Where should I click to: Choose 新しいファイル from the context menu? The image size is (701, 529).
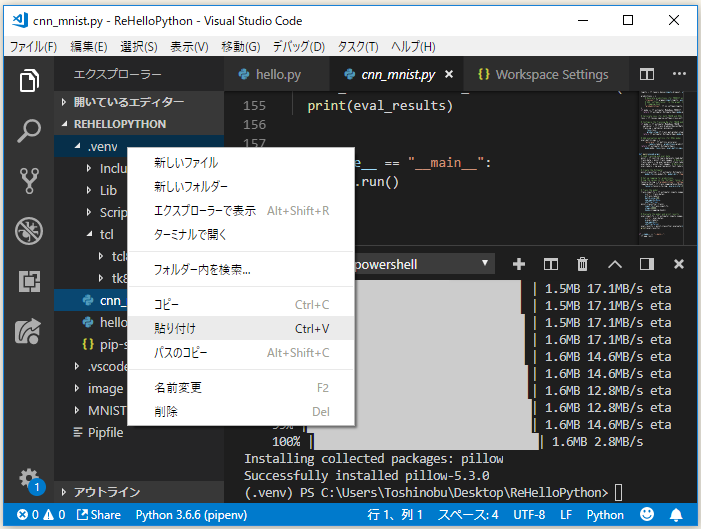(x=241, y=162)
